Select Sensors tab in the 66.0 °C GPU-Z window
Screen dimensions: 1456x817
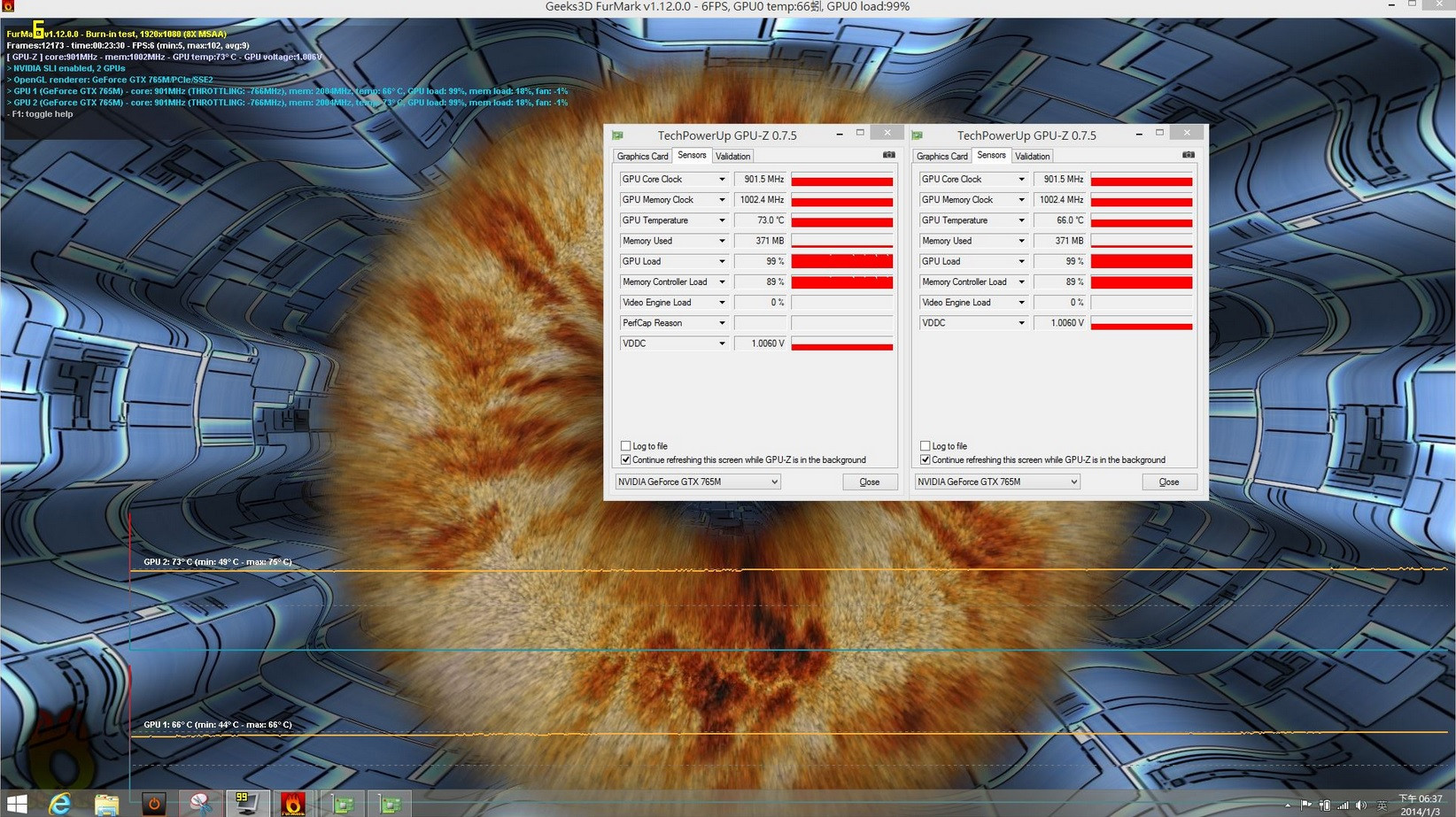click(991, 155)
